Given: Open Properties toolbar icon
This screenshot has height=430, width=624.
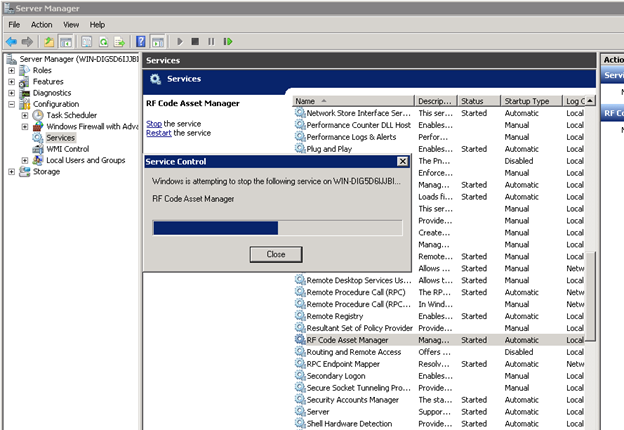Looking at the screenshot, I should click(86, 41).
